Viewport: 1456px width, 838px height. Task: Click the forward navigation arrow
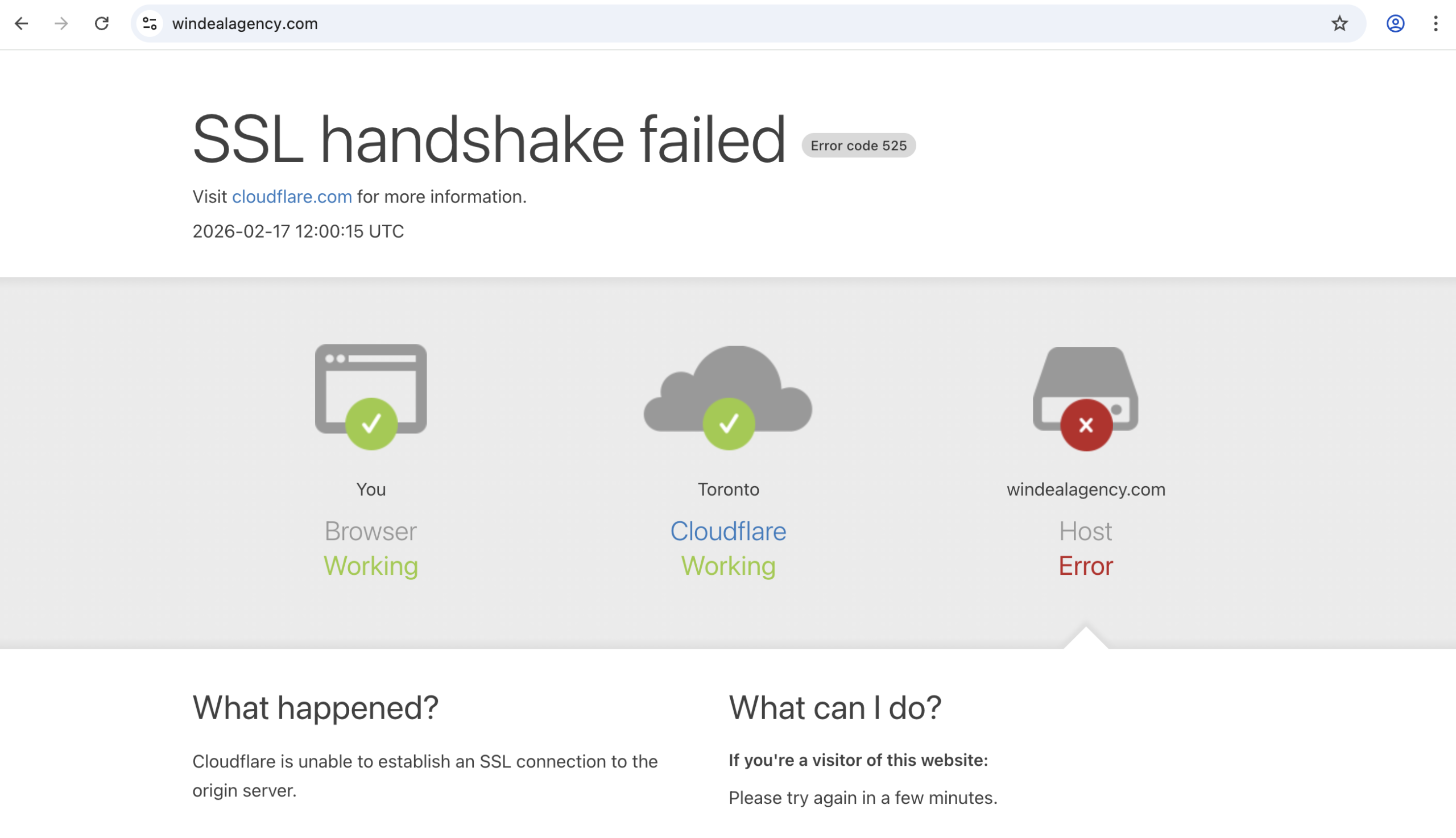(60, 24)
